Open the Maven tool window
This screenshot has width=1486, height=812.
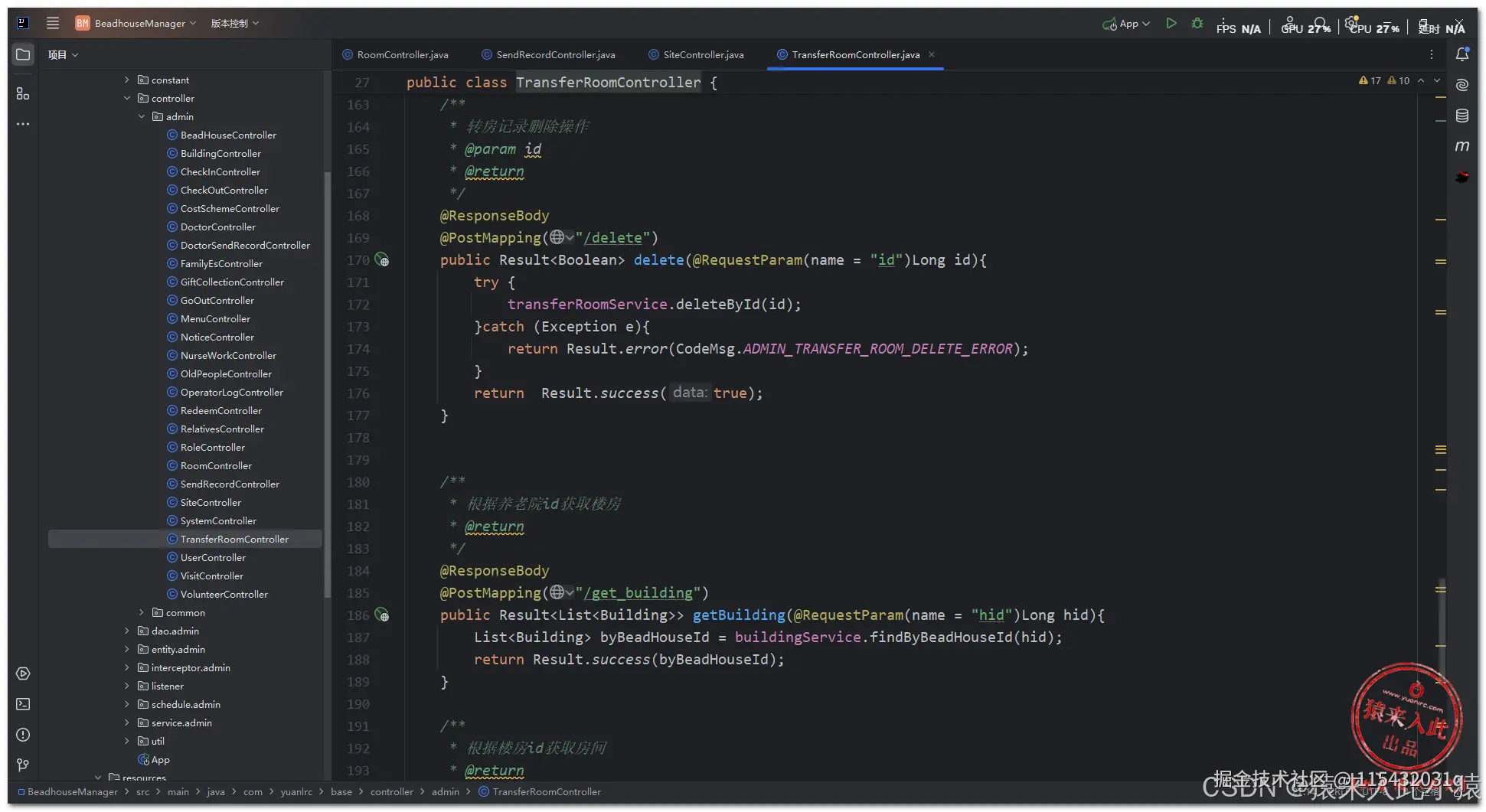pos(1462,146)
